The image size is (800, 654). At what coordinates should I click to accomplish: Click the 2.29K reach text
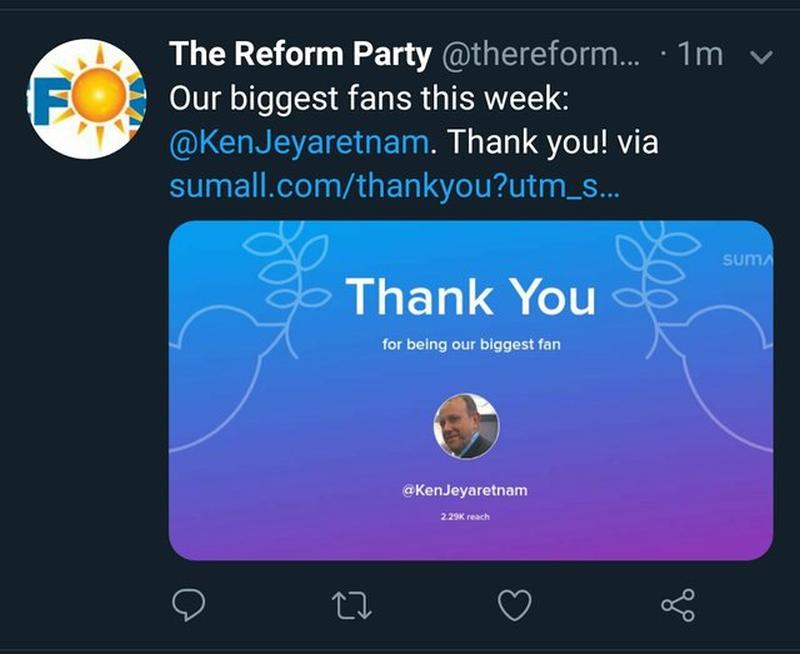pyautogui.click(x=465, y=517)
